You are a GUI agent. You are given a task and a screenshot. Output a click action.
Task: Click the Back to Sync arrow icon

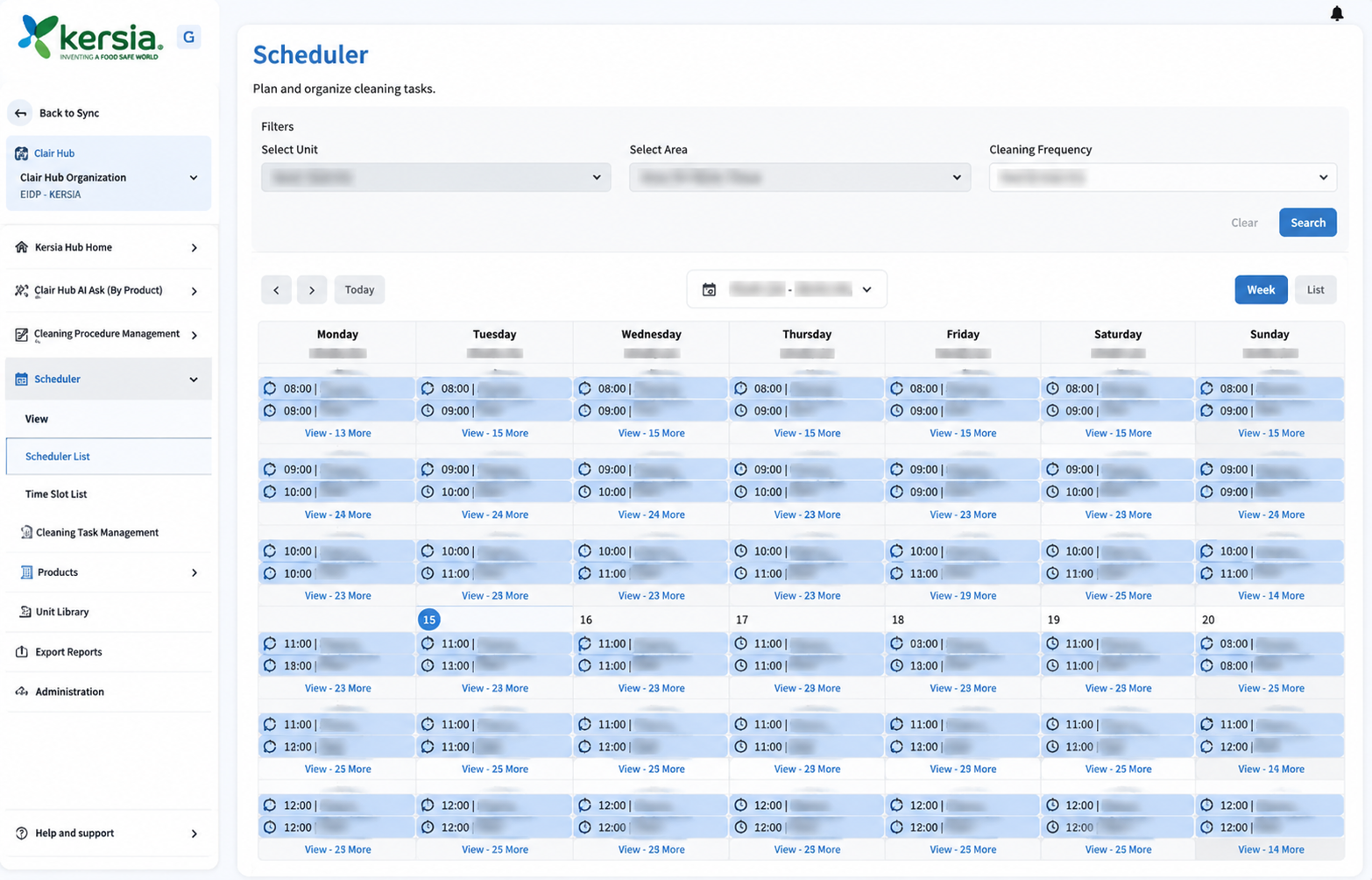[20, 113]
